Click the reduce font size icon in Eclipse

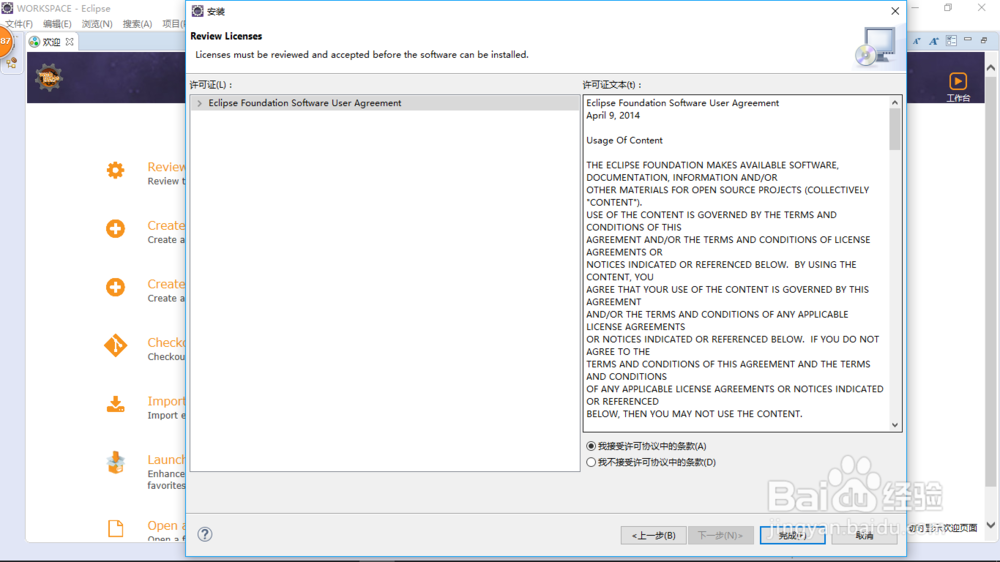point(916,41)
